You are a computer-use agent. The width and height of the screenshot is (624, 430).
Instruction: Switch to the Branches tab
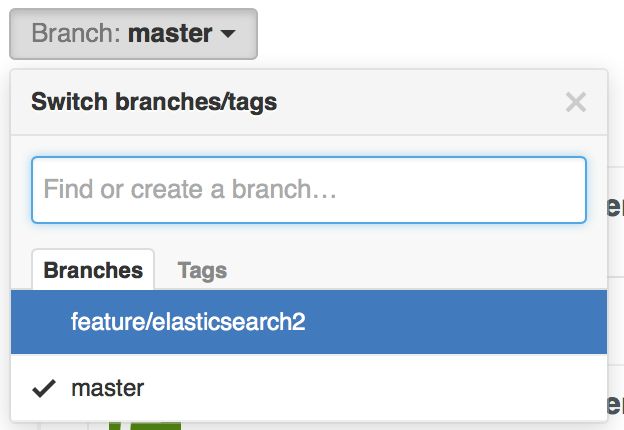(x=93, y=270)
